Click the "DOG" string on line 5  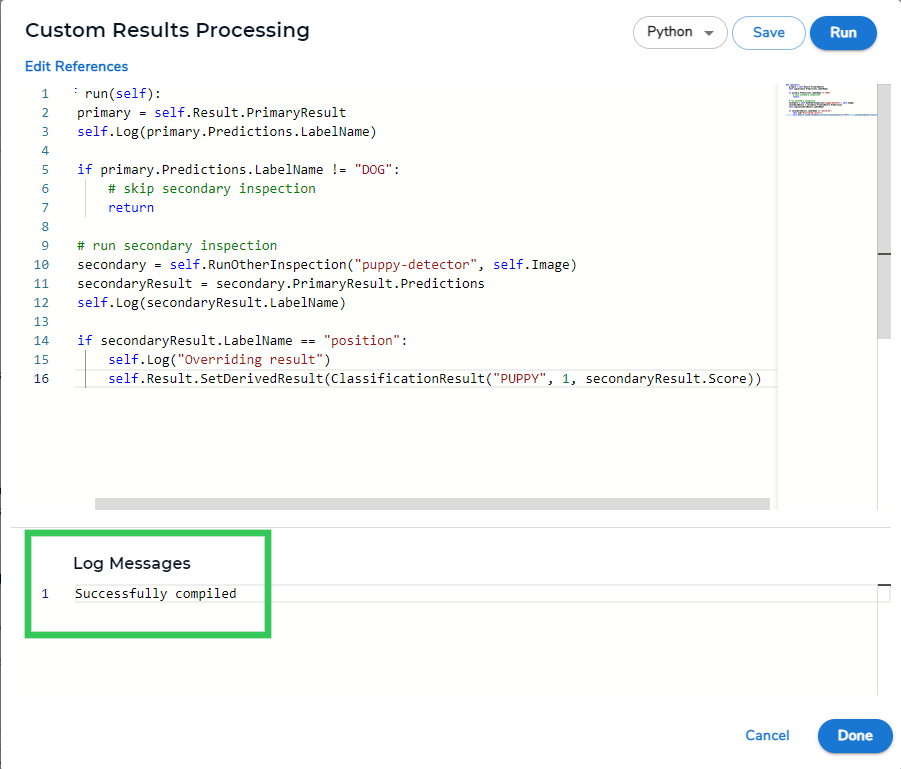(x=373, y=170)
